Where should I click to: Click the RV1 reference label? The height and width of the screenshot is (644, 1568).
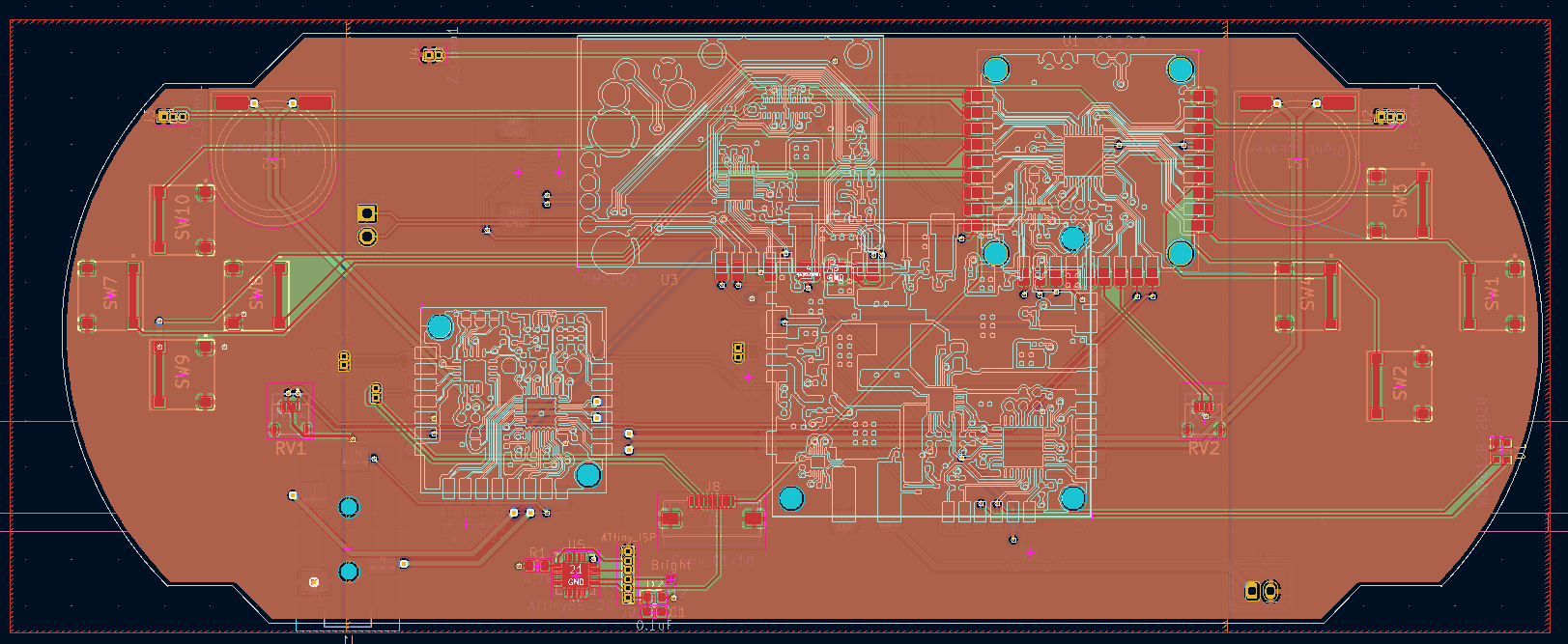point(290,449)
